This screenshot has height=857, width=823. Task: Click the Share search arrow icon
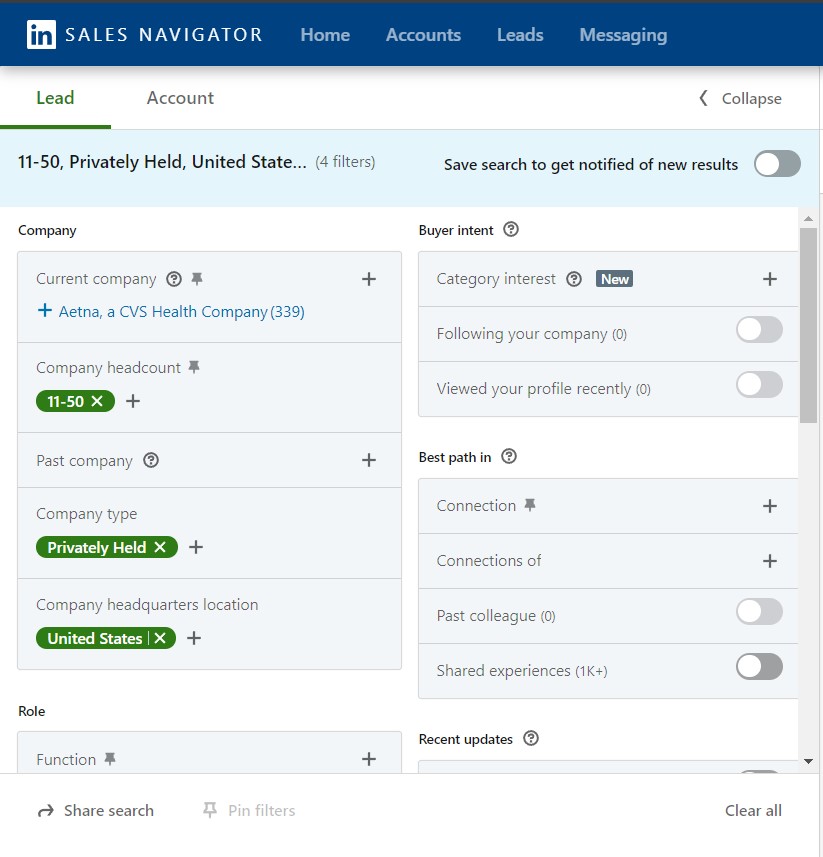(x=46, y=811)
